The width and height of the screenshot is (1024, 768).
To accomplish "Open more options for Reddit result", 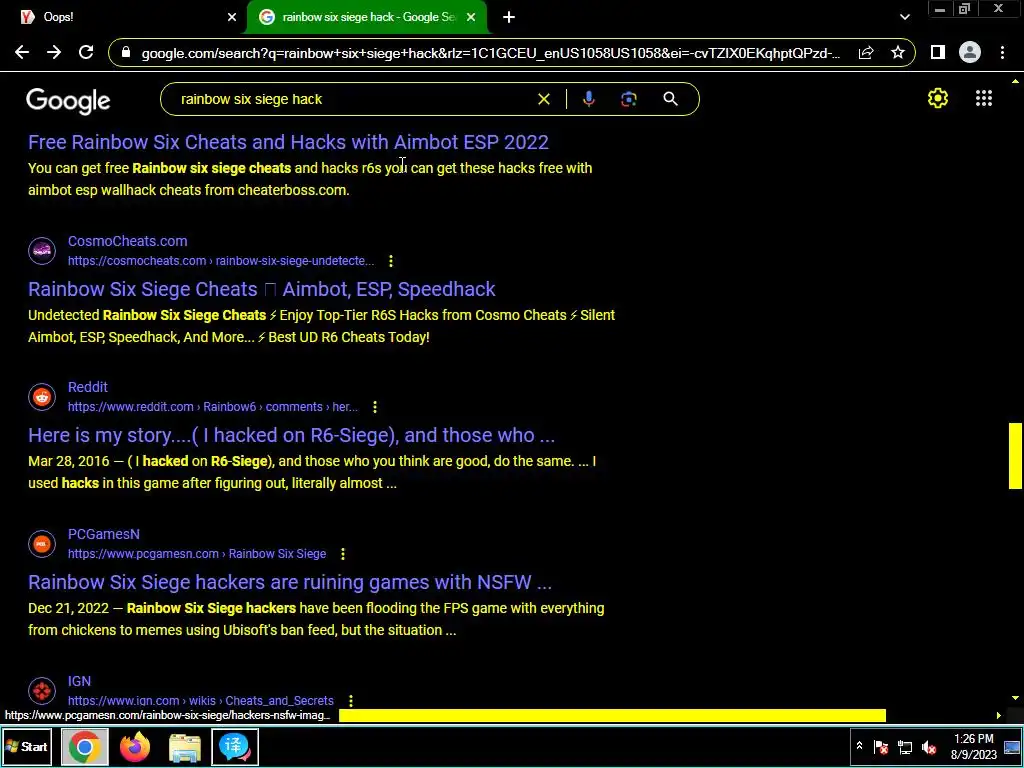I will pos(375,408).
